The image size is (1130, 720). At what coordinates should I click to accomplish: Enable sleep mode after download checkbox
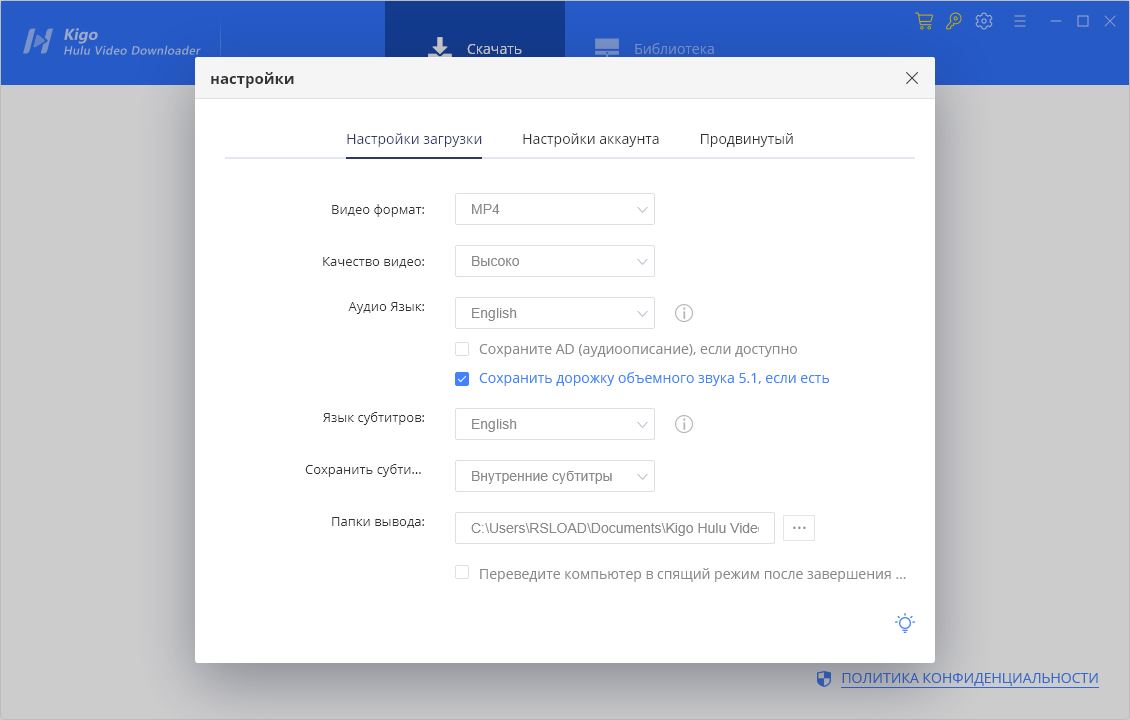coord(462,571)
